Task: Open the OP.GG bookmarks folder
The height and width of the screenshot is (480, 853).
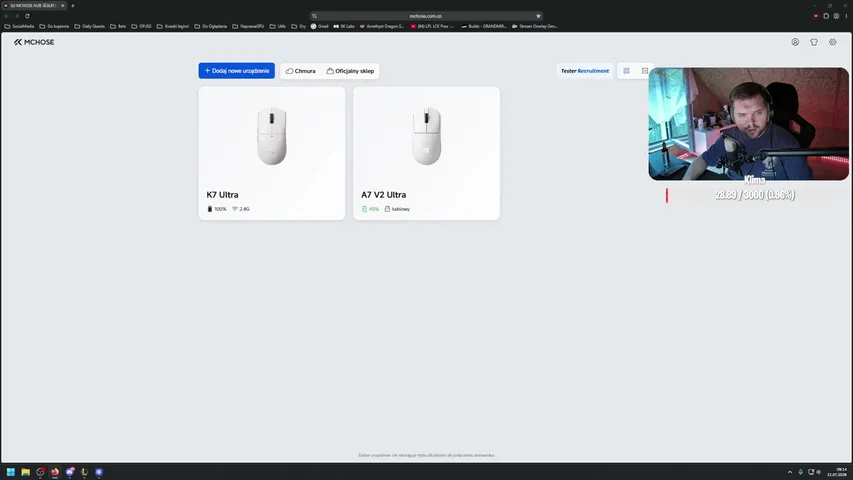Action: click(141, 26)
